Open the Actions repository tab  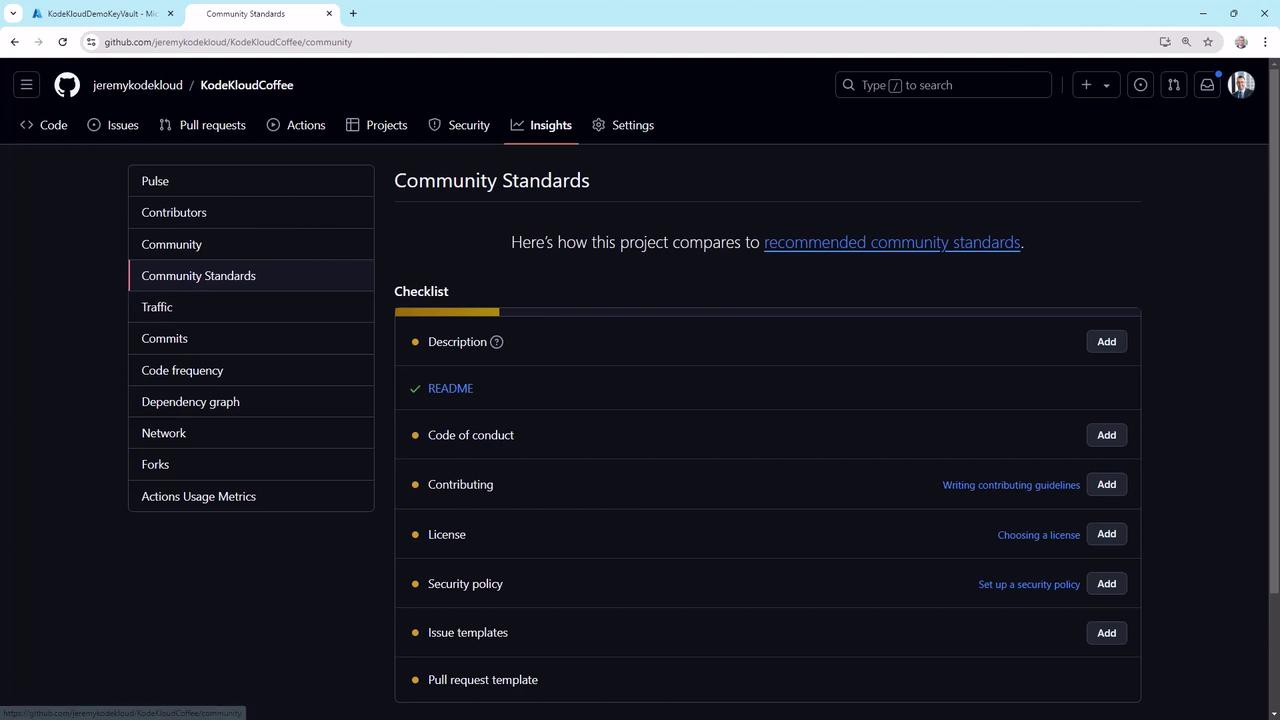point(296,125)
